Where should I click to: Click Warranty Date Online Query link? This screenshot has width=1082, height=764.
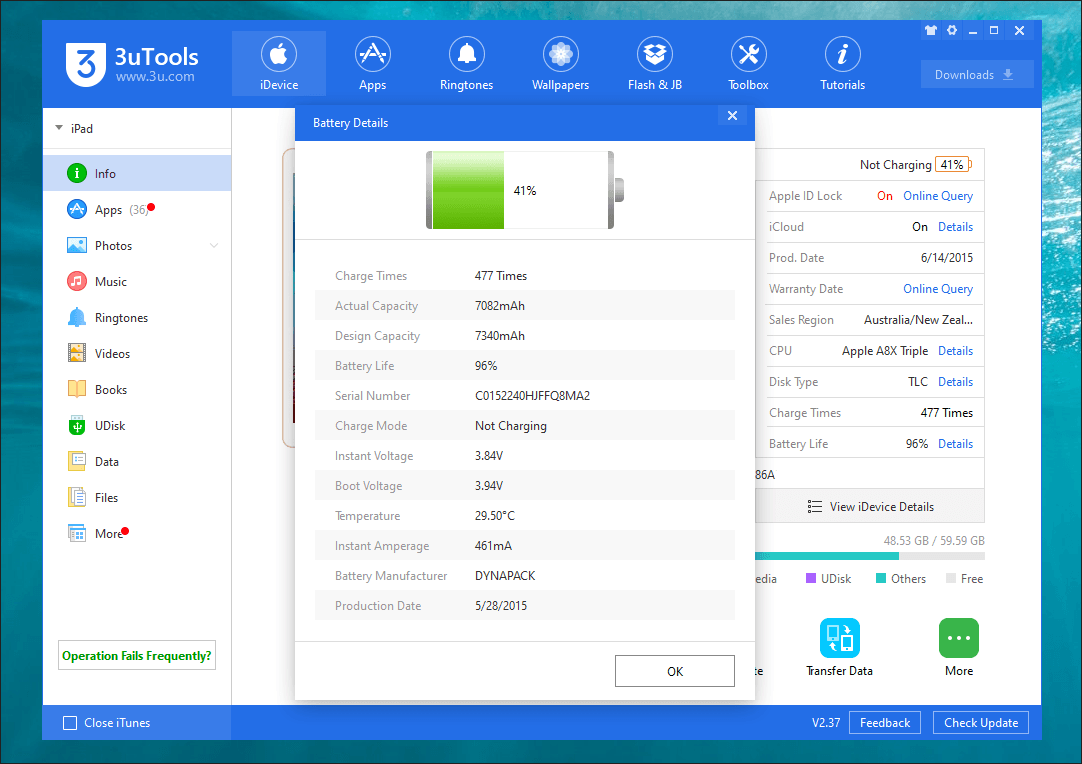938,288
